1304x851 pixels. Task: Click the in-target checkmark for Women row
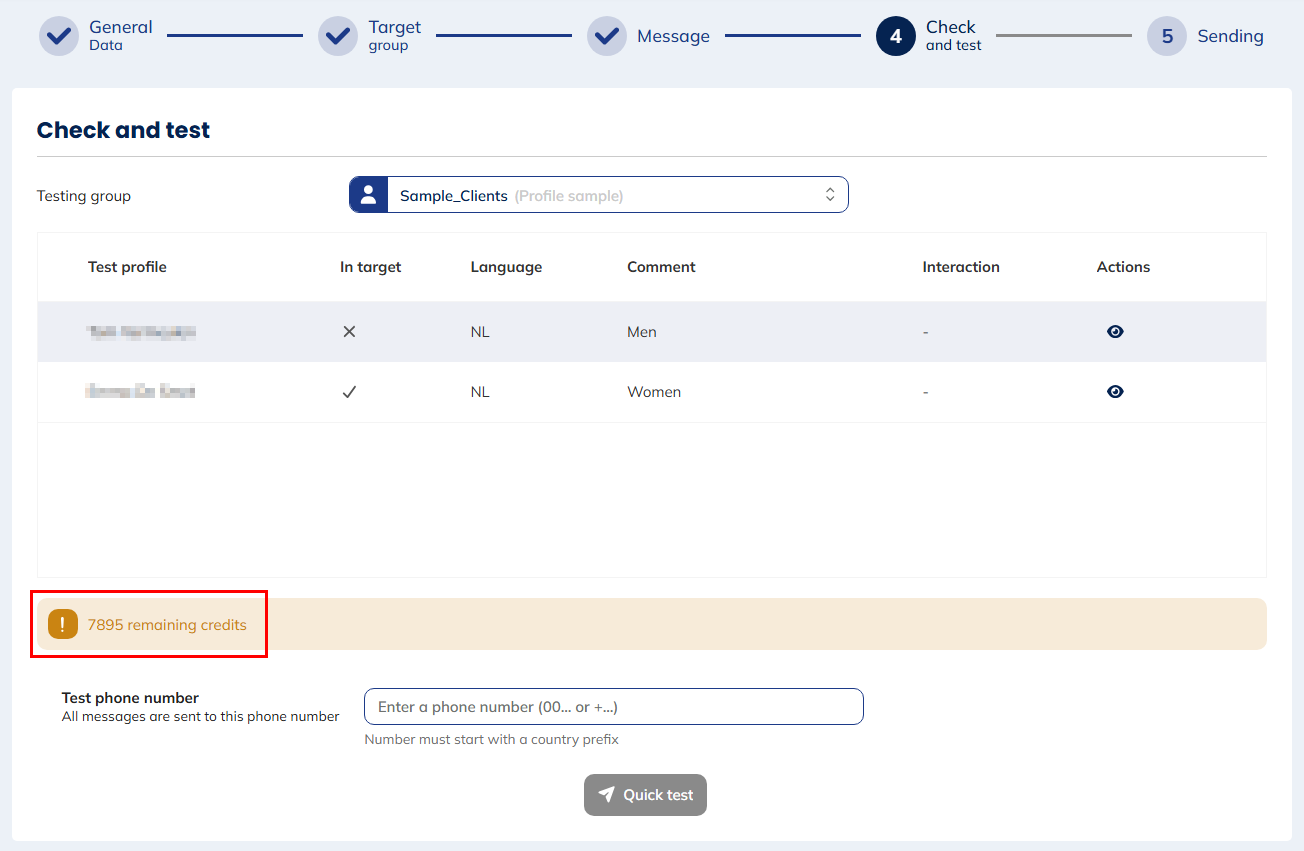coord(349,392)
